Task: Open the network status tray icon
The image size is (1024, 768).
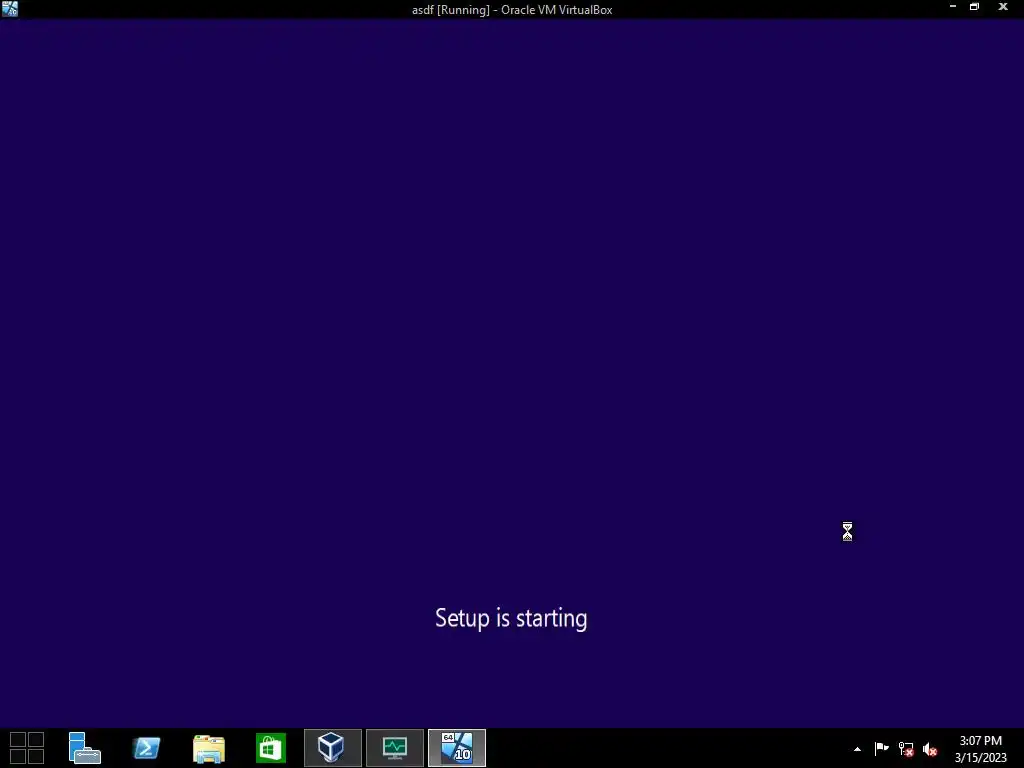Action: [906, 749]
